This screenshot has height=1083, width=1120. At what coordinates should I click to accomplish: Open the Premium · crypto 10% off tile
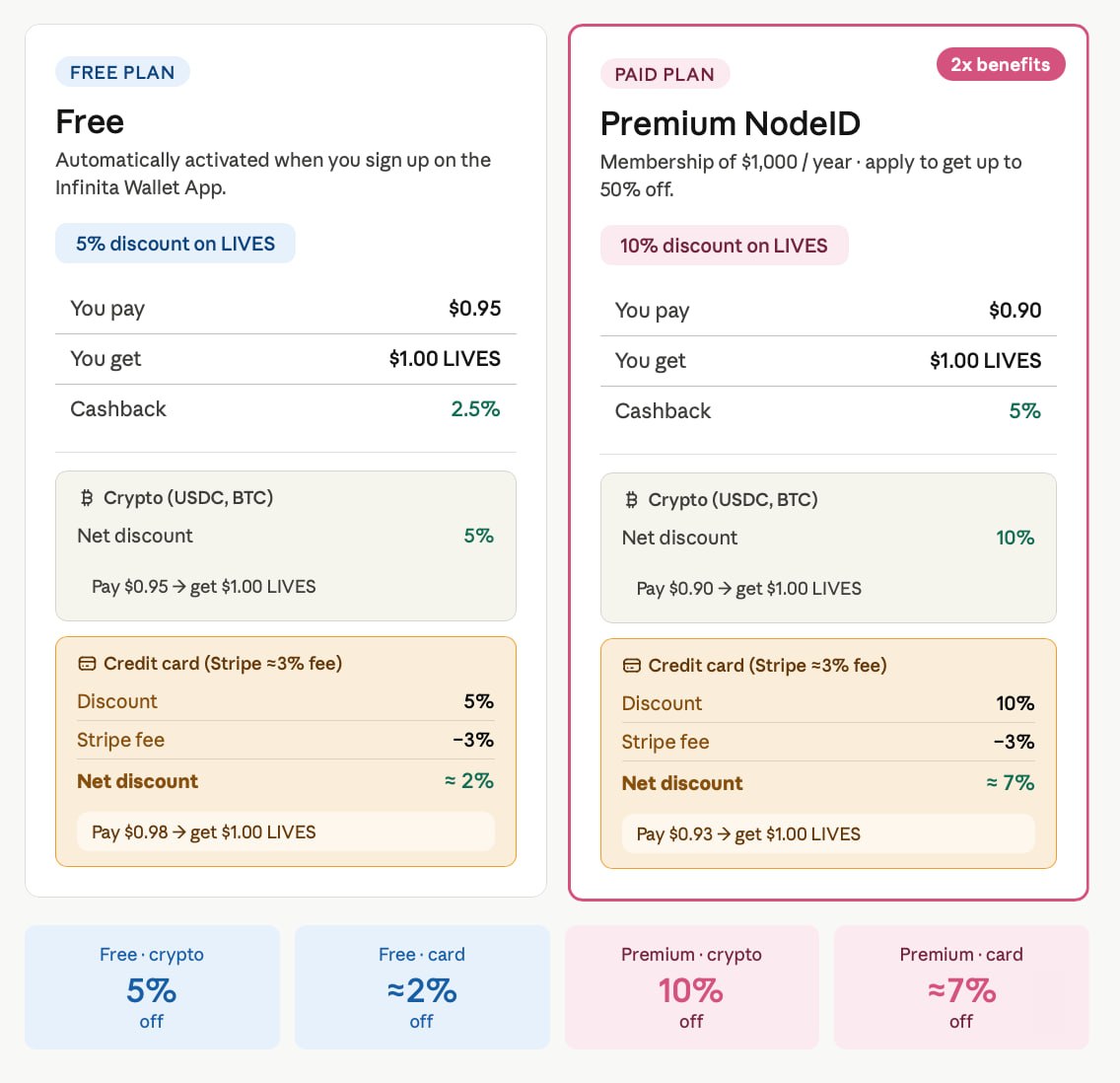(x=691, y=987)
